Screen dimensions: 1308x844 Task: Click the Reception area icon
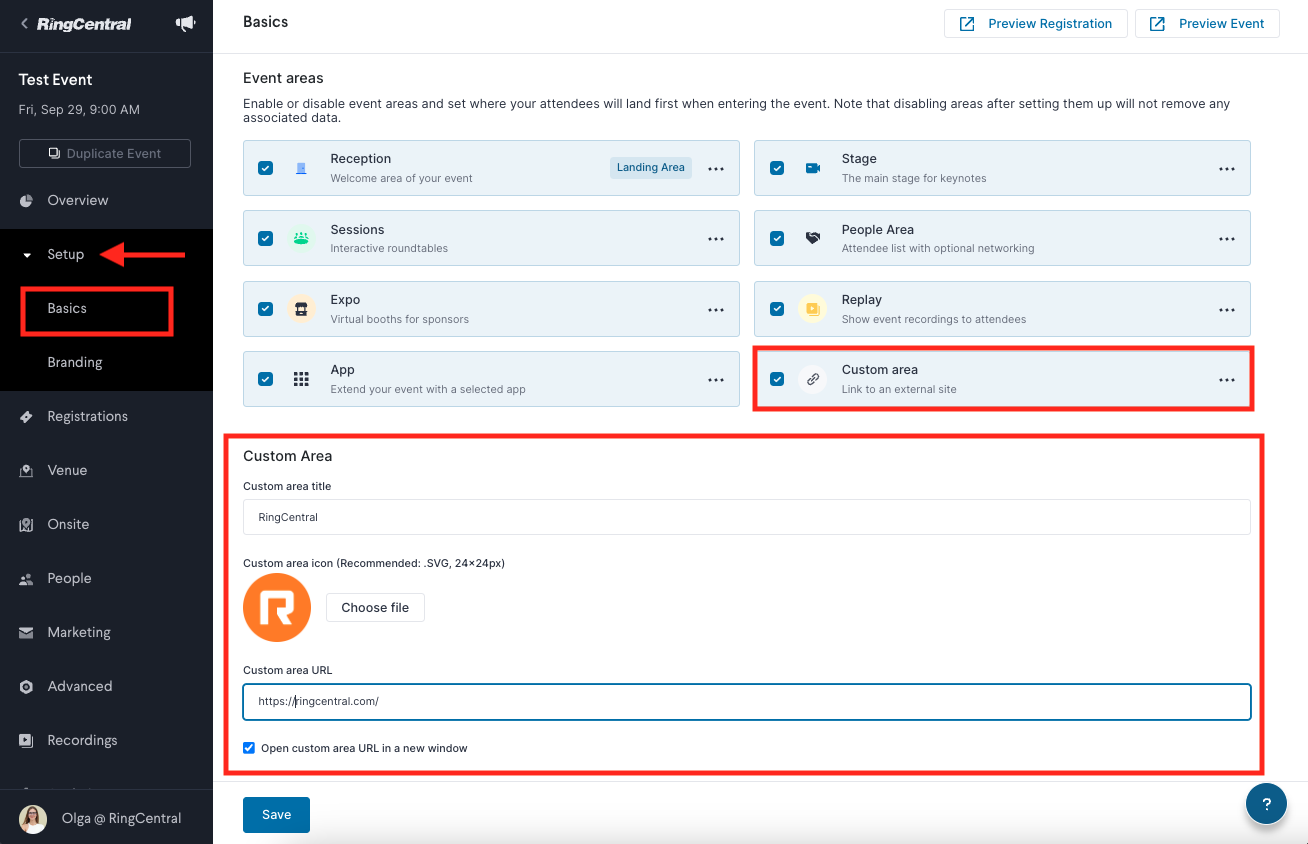click(x=301, y=168)
